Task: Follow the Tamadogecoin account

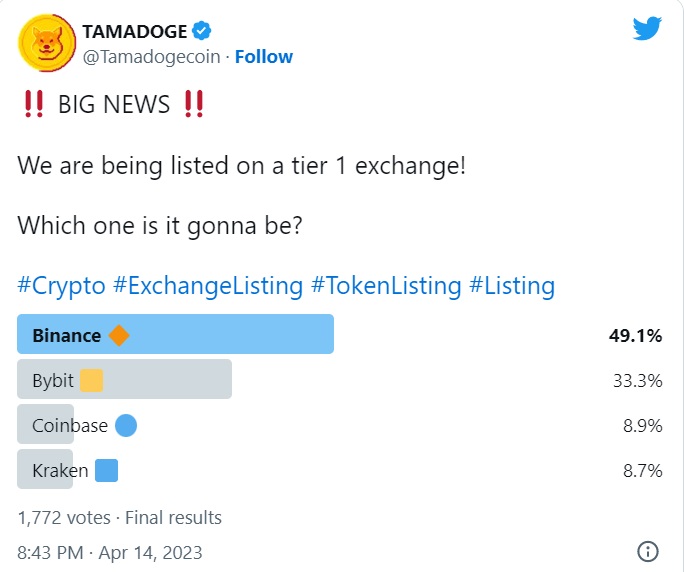Action: click(x=264, y=57)
